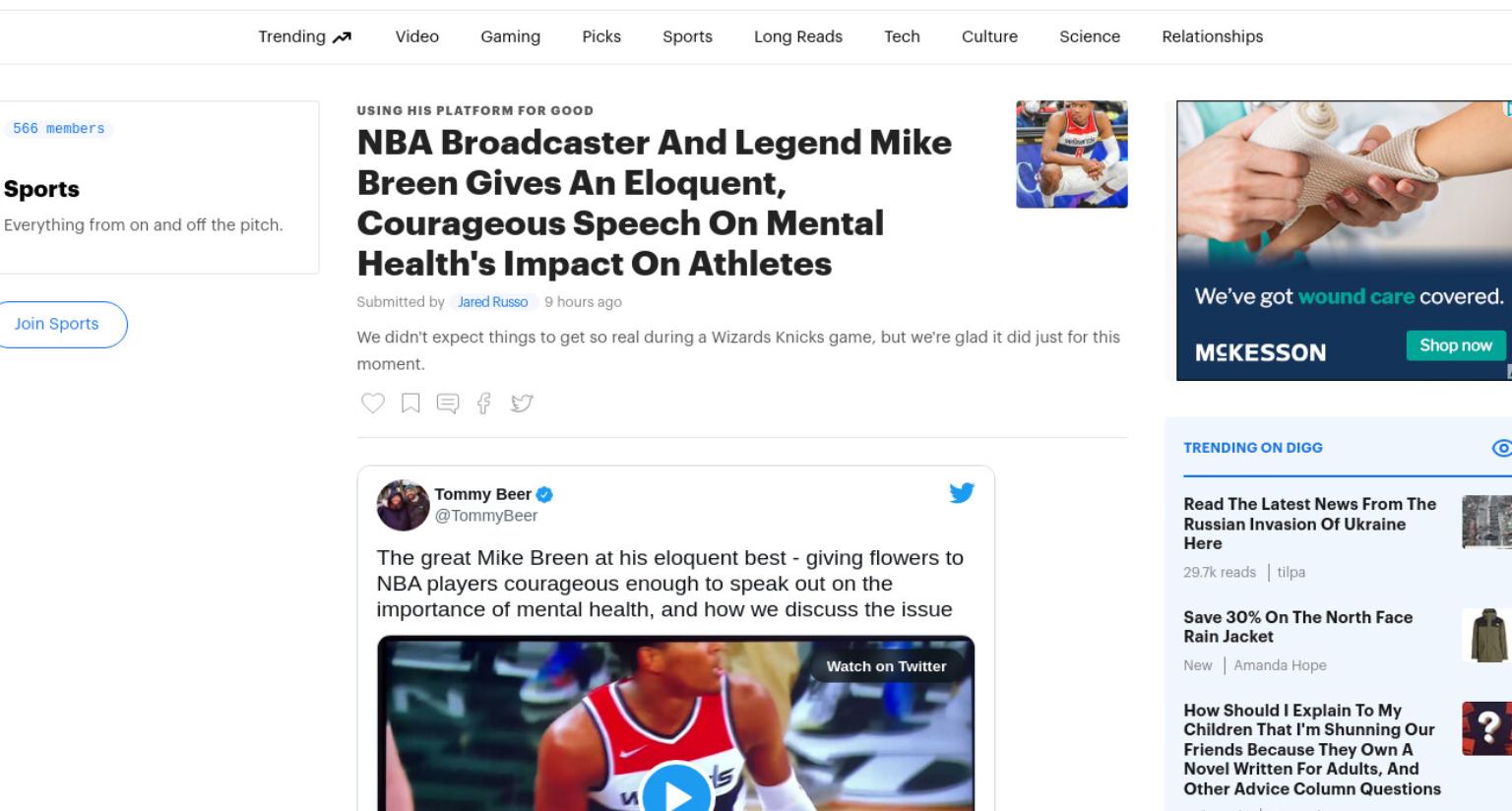Open the Tommy Beer profile avatar
Screen dimensions: 1512x811
pos(403,505)
